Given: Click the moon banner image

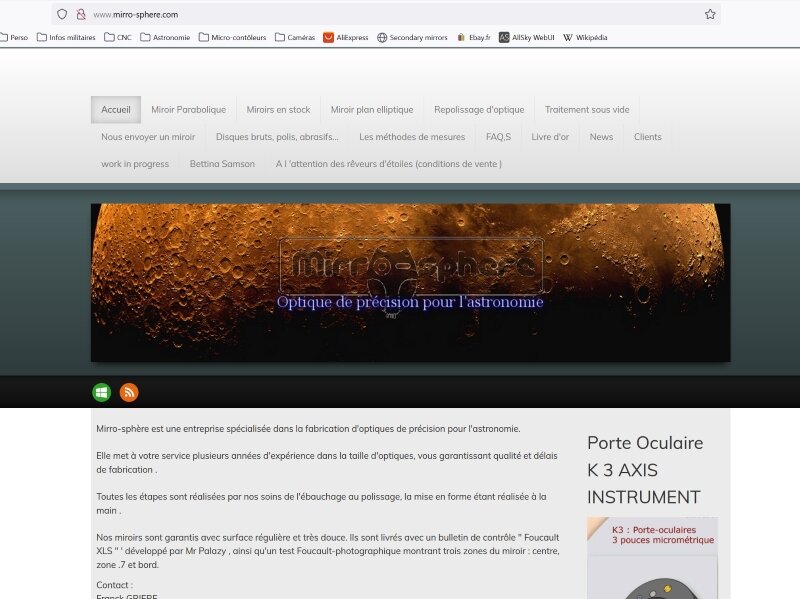Looking at the screenshot, I should [x=410, y=283].
